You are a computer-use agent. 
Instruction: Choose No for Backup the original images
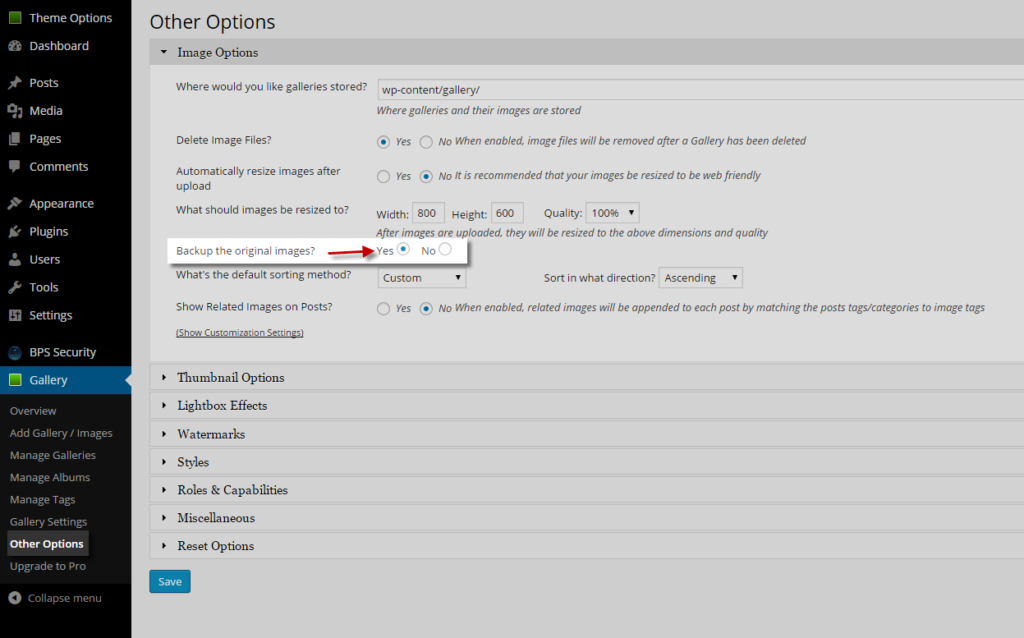(x=445, y=249)
